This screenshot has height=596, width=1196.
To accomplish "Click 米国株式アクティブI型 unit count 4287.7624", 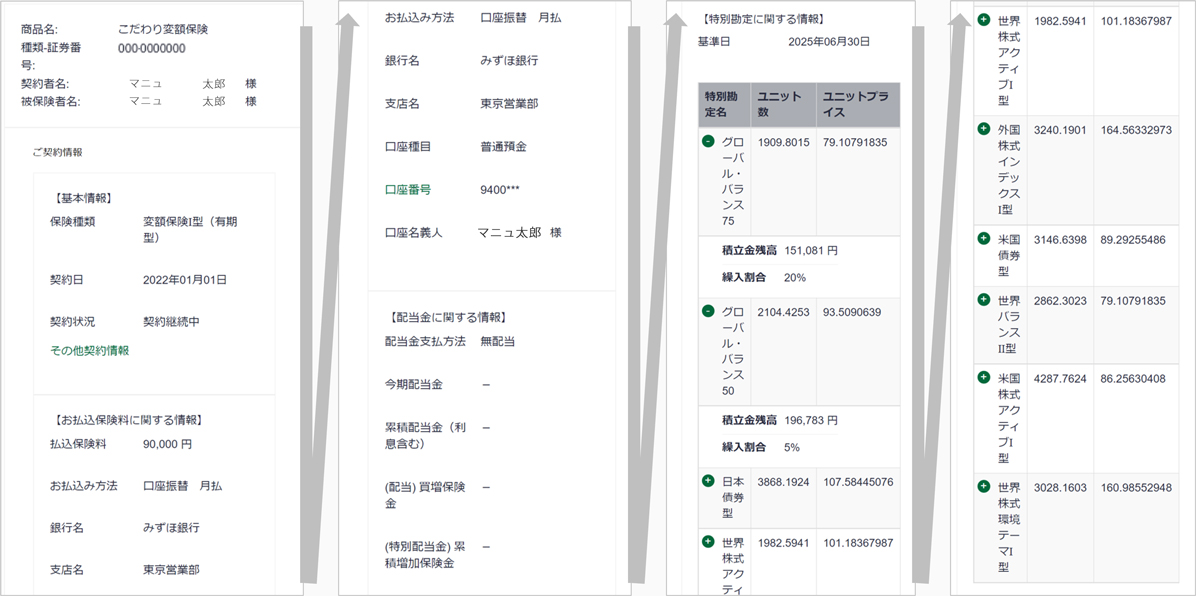I will [x=1059, y=378].
